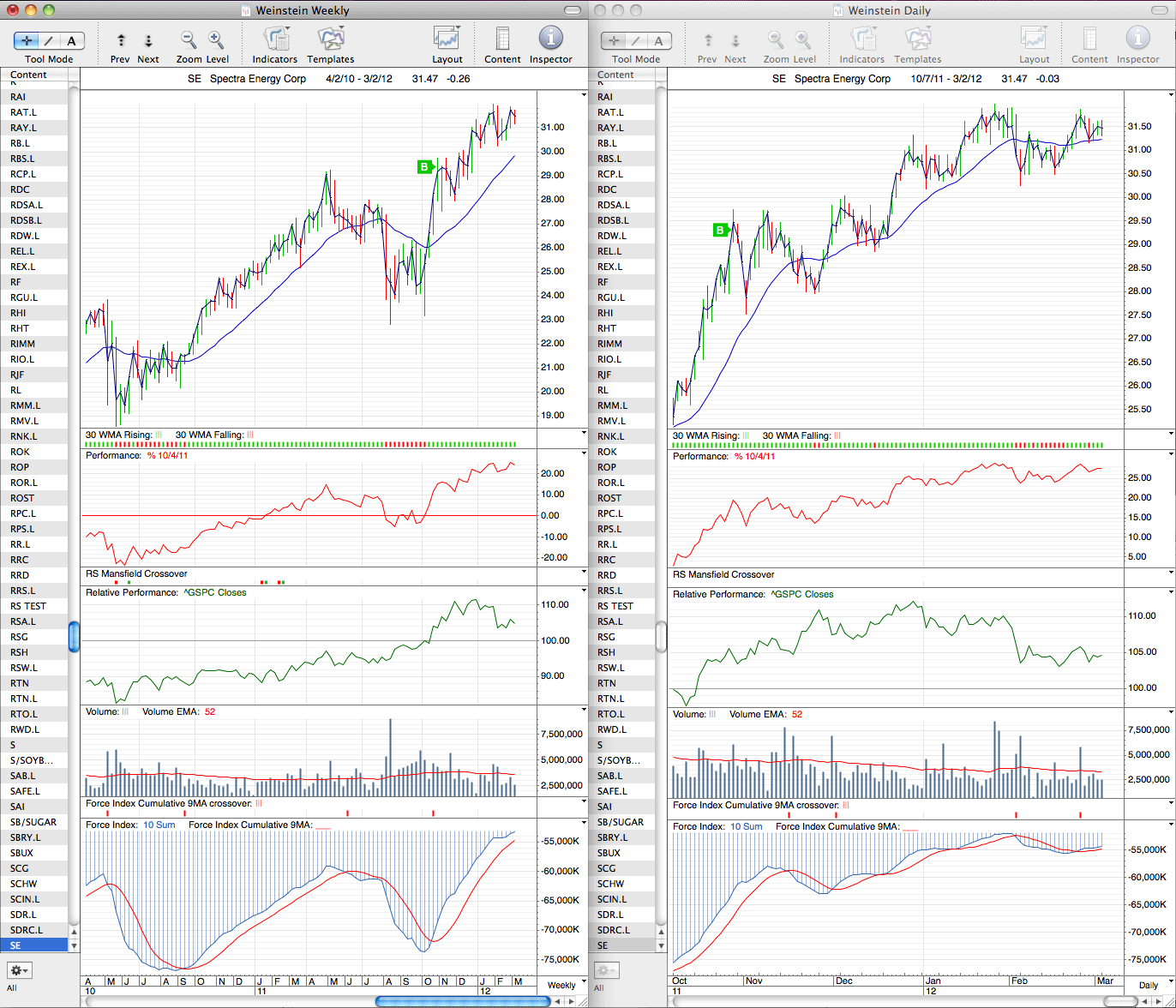Click Content header in Daily sidebar

click(x=621, y=75)
